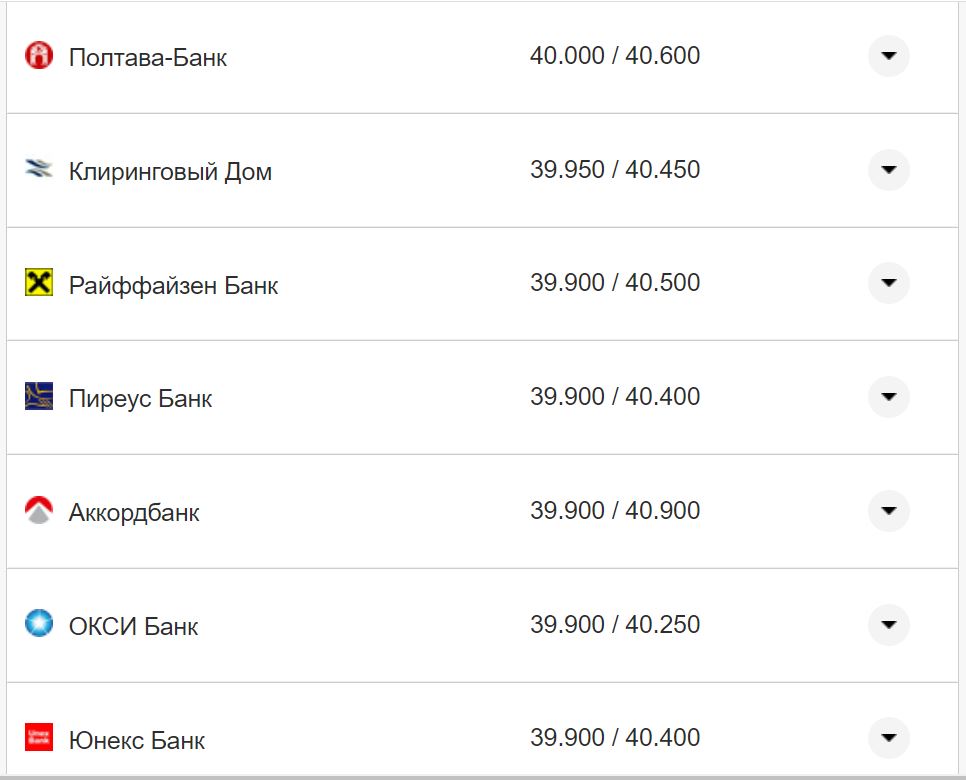This screenshot has height=780, width=966.
Task: Click the red Юнекс Банк logo
Action: [38, 737]
